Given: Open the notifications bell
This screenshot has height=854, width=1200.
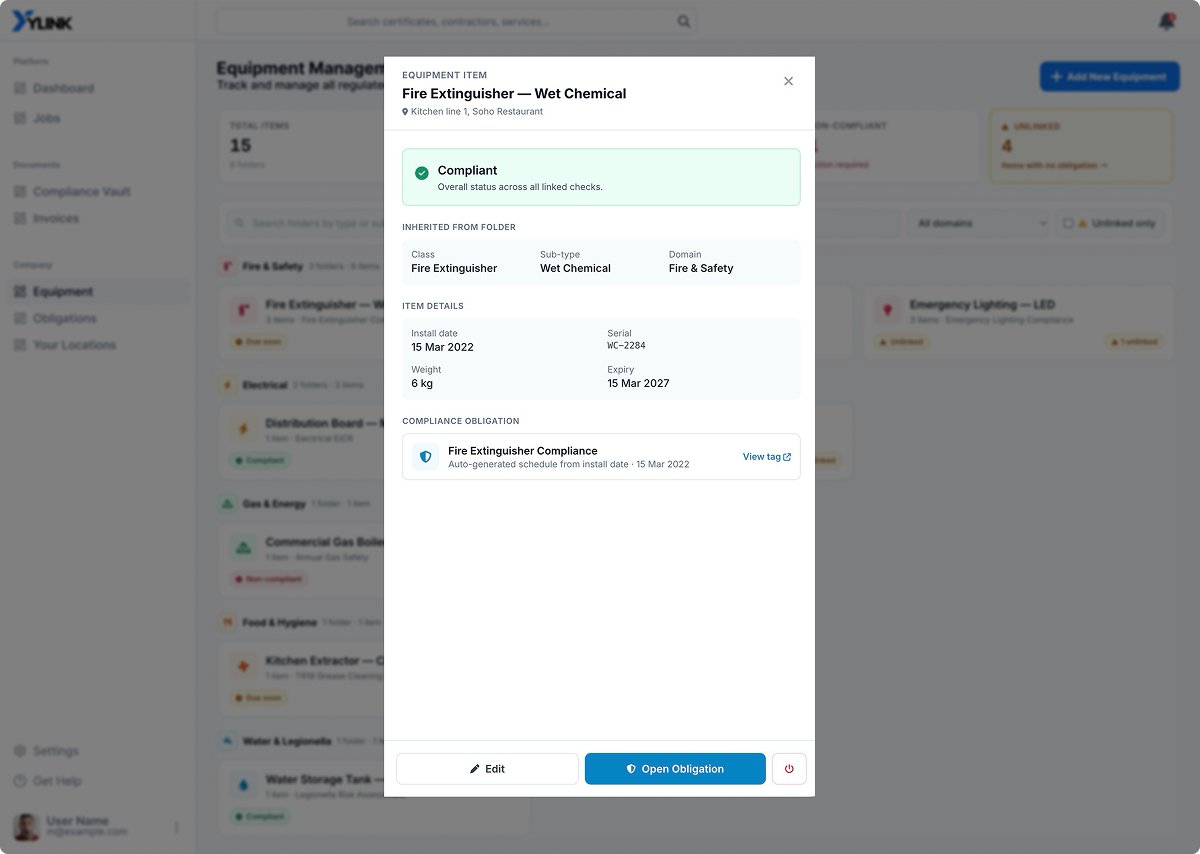Looking at the screenshot, I should click(1166, 21).
